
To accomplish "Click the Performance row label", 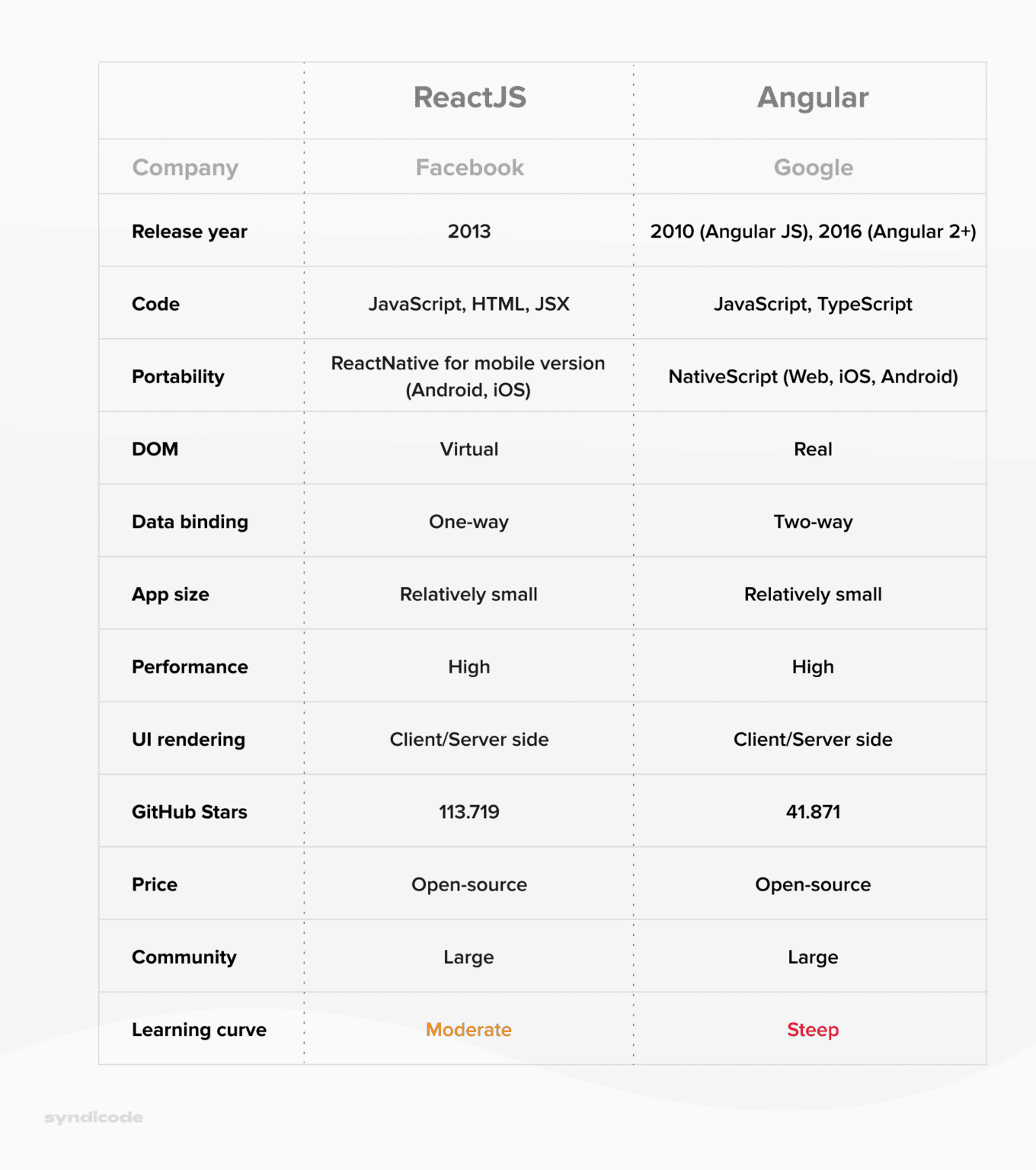I will 190,667.
